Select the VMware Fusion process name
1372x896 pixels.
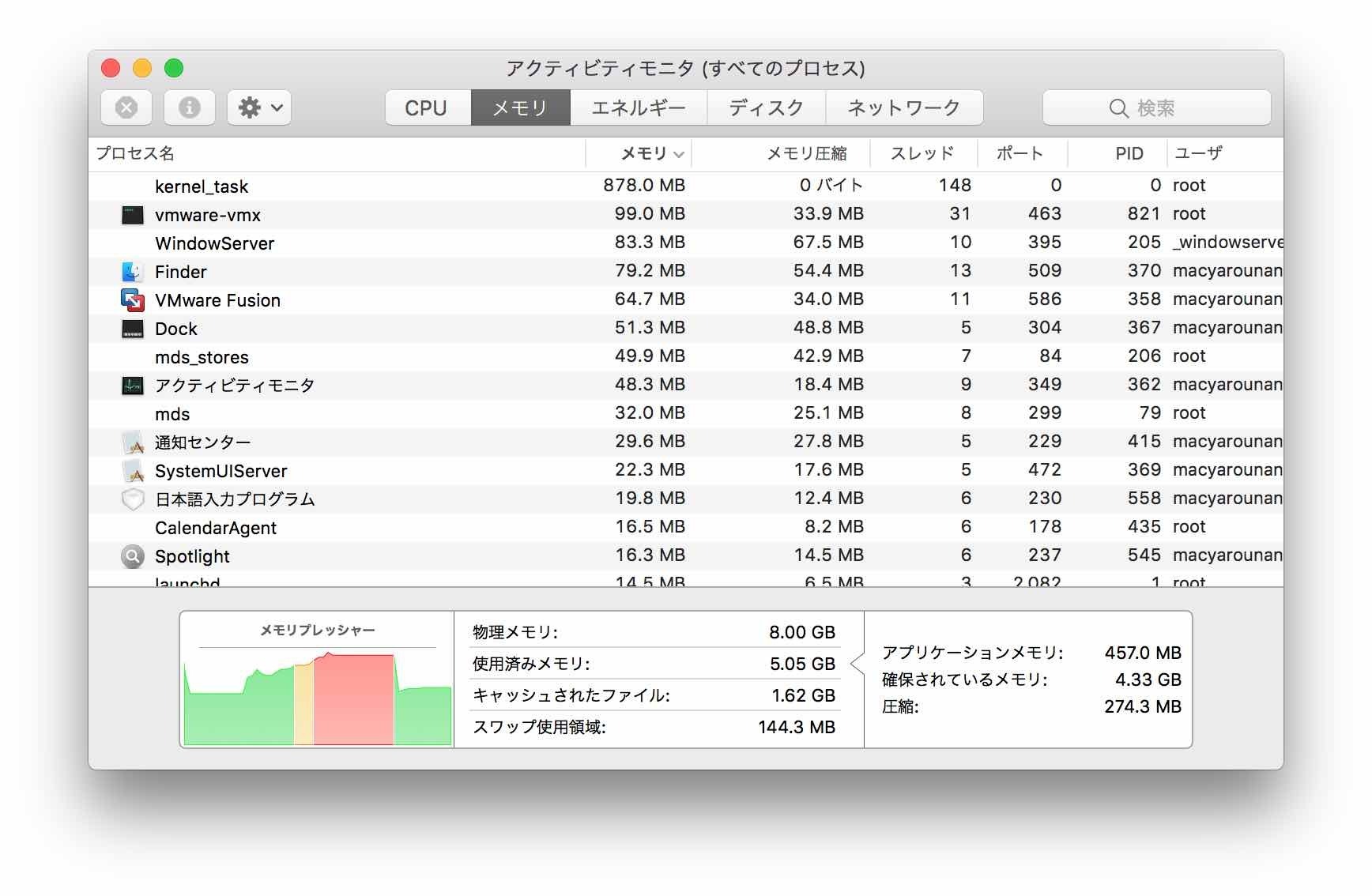tap(217, 300)
